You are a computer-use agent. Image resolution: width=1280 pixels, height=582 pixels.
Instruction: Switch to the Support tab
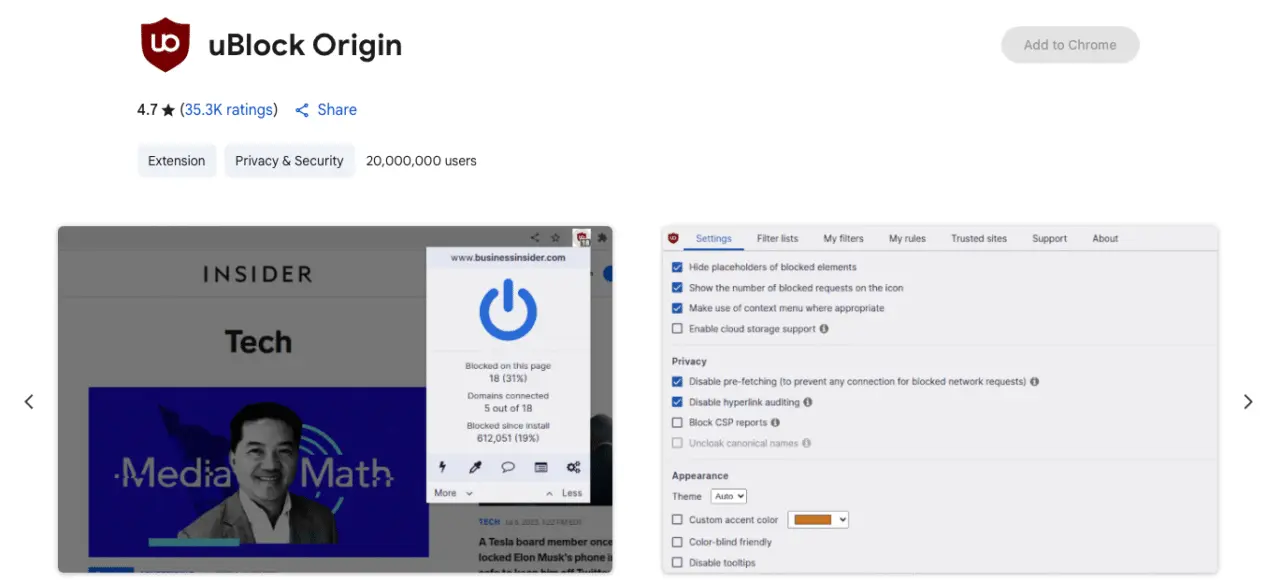[1050, 239]
